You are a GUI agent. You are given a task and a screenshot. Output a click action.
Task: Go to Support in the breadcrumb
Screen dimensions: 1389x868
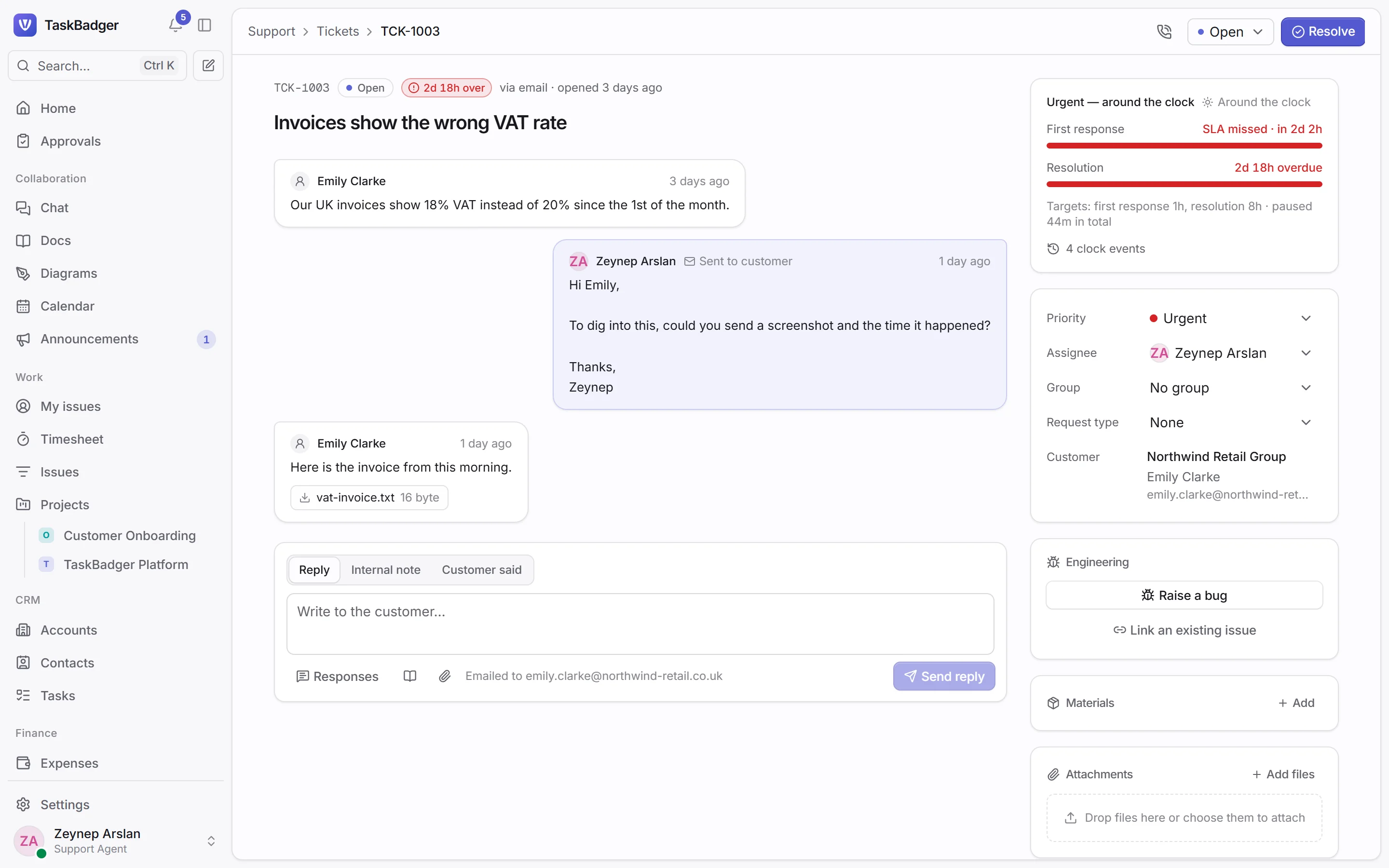pos(272,31)
